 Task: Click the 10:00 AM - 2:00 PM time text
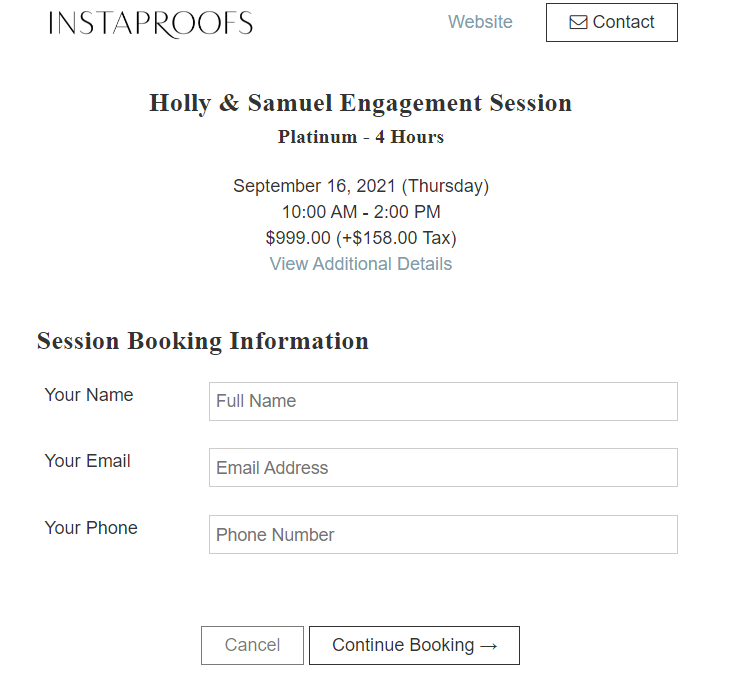pos(361,212)
